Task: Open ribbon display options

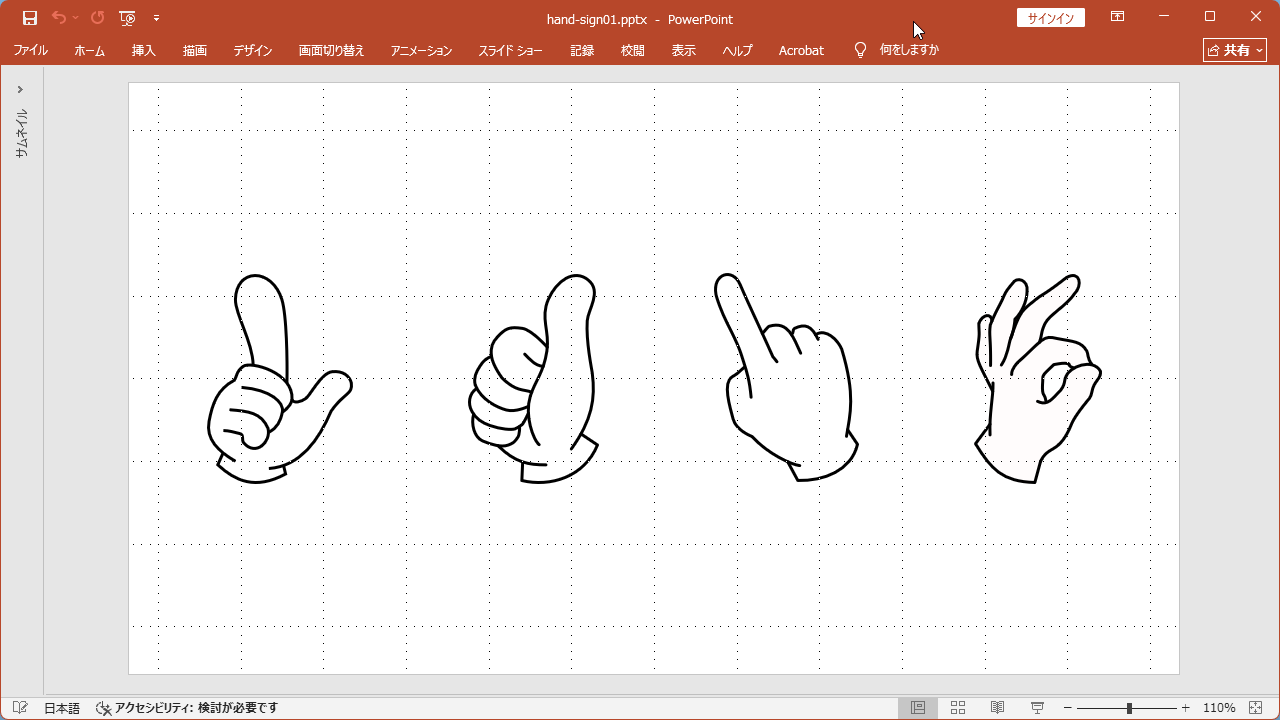Action: click(x=1117, y=17)
